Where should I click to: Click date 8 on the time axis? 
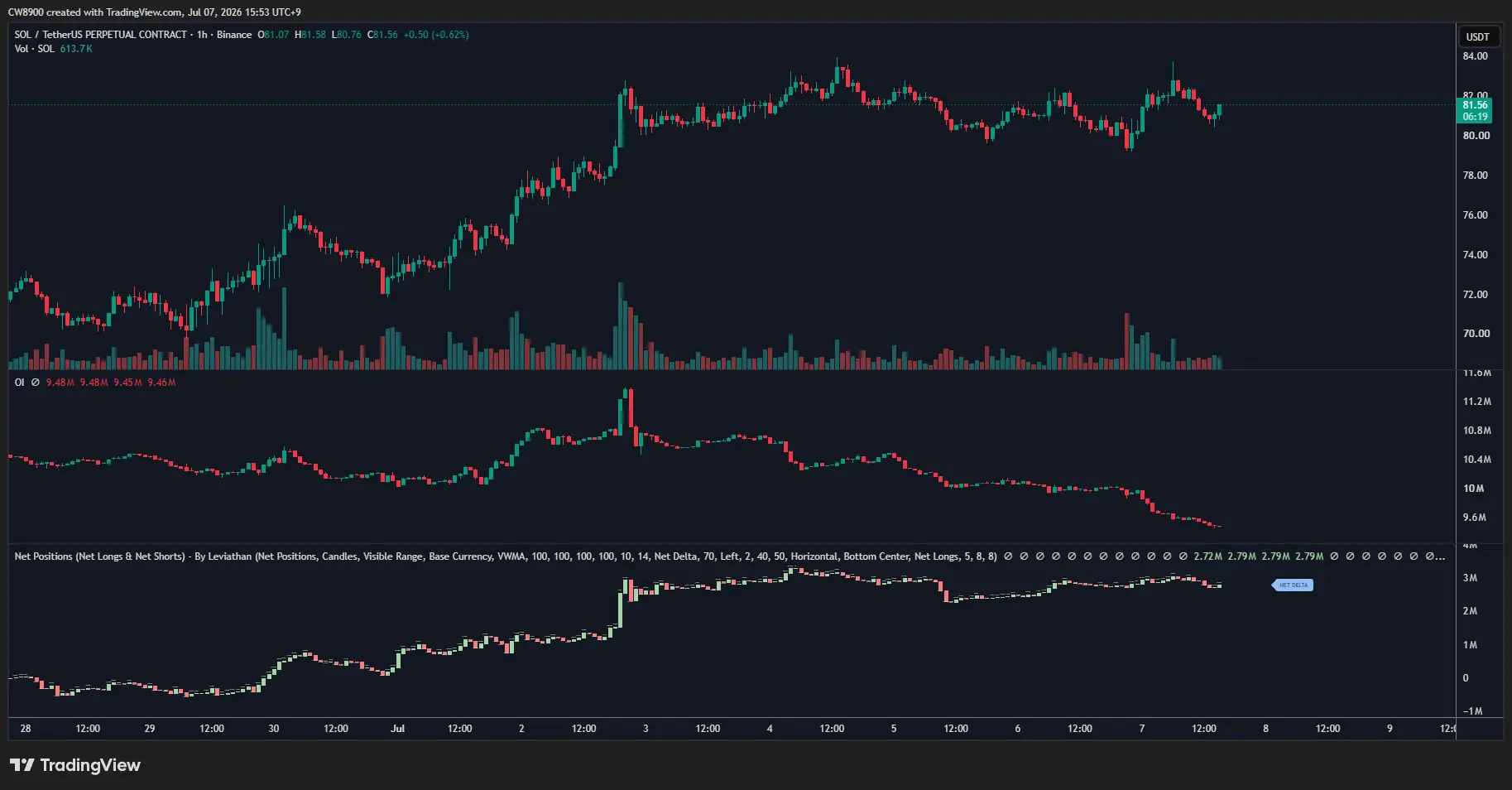point(1265,729)
